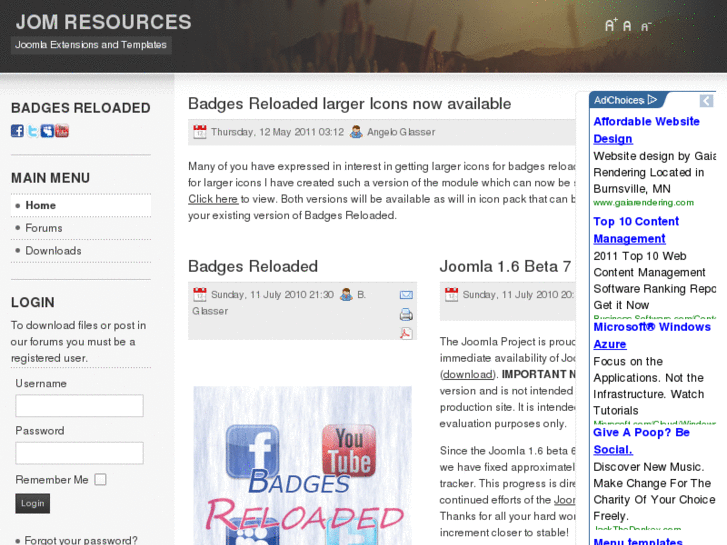Click the JOM RESOURCES site title
This screenshot has height=545, width=727.
(x=103, y=22)
